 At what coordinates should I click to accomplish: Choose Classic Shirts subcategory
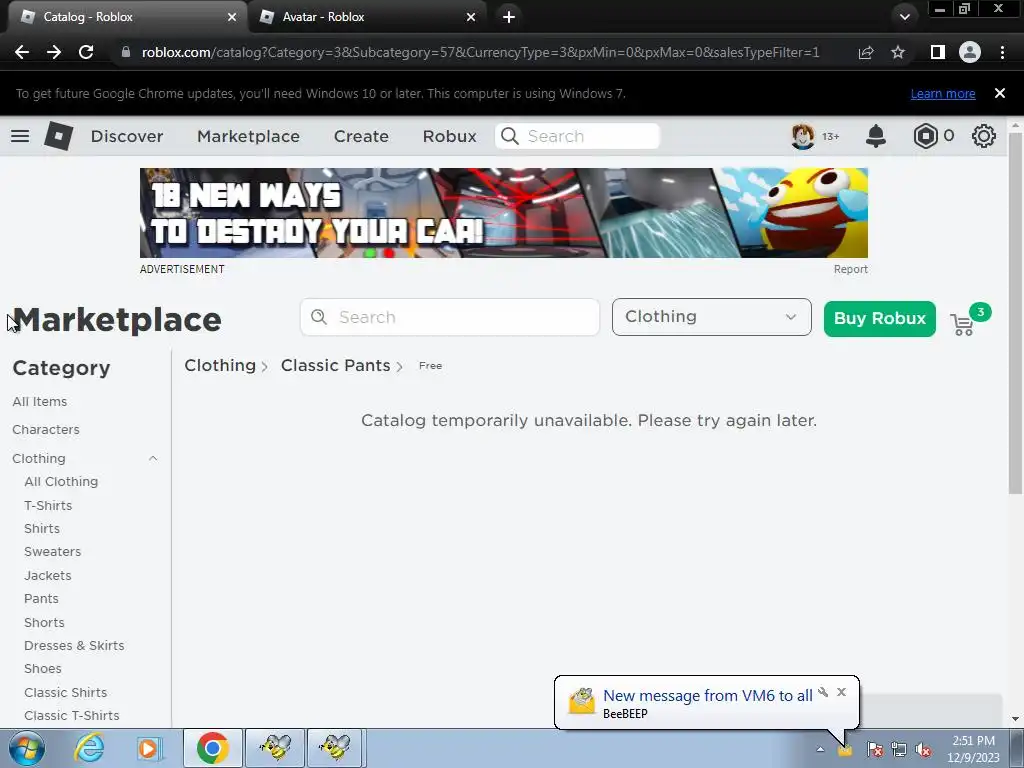(65, 692)
